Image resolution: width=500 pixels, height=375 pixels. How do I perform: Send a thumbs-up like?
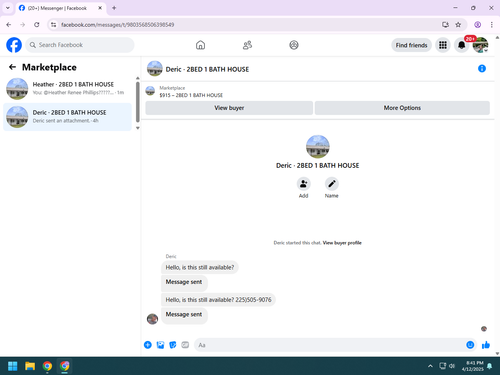(x=486, y=345)
